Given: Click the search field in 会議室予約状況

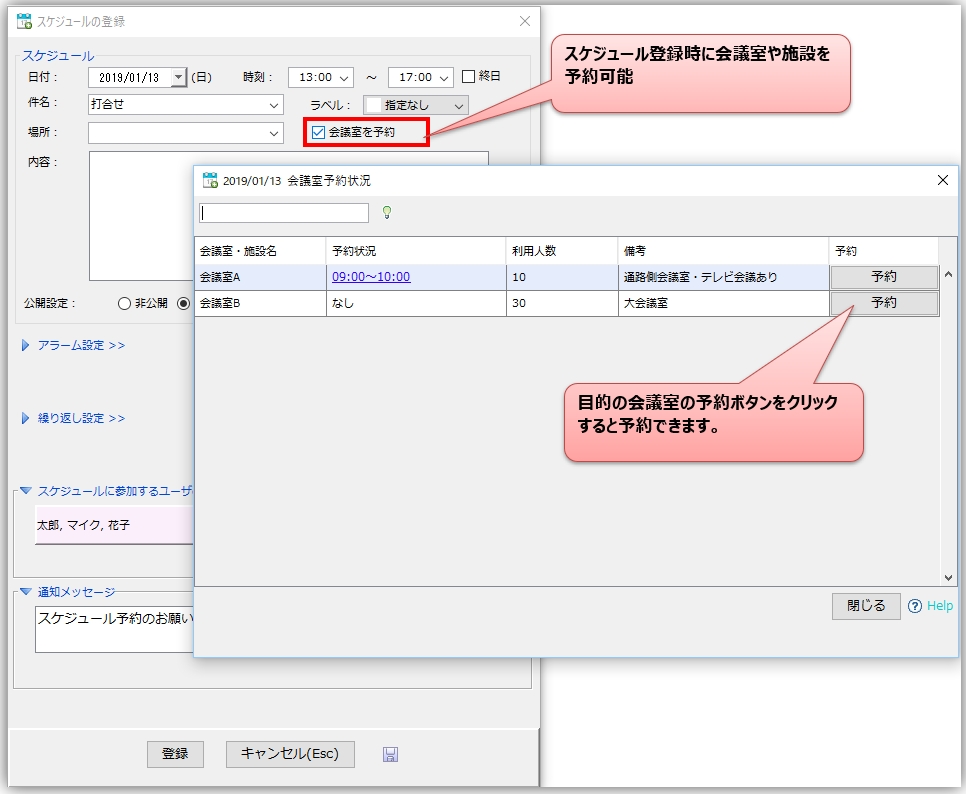Looking at the screenshot, I should tap(284, 213).
